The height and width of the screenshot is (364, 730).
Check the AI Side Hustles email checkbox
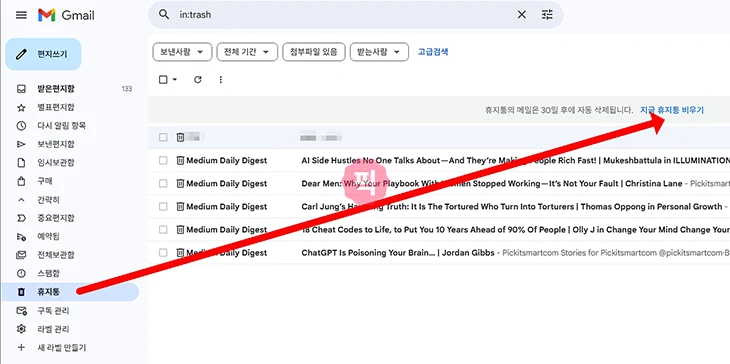pyautogui.click(x=163, y=161)
